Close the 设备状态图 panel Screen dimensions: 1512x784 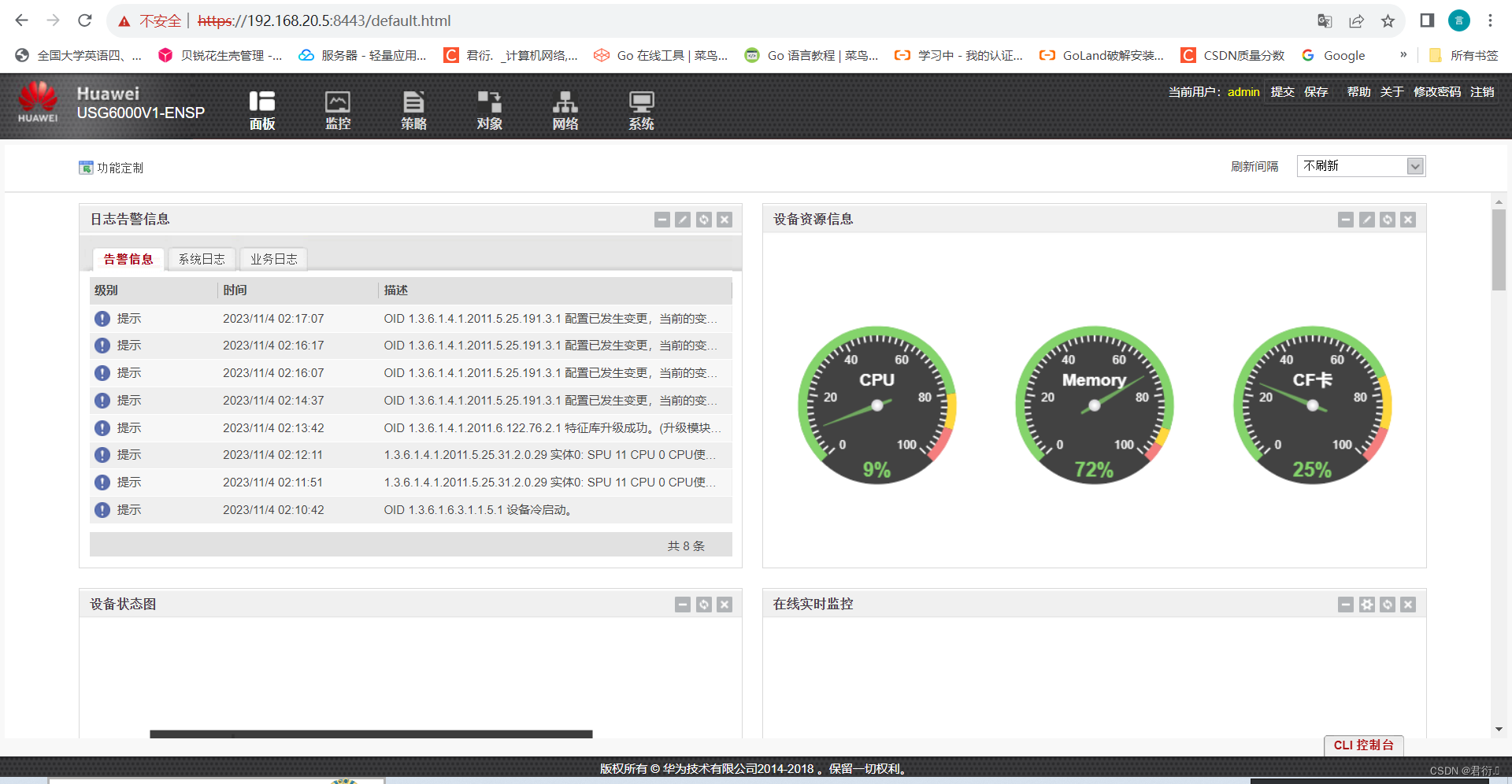(724, 605)
